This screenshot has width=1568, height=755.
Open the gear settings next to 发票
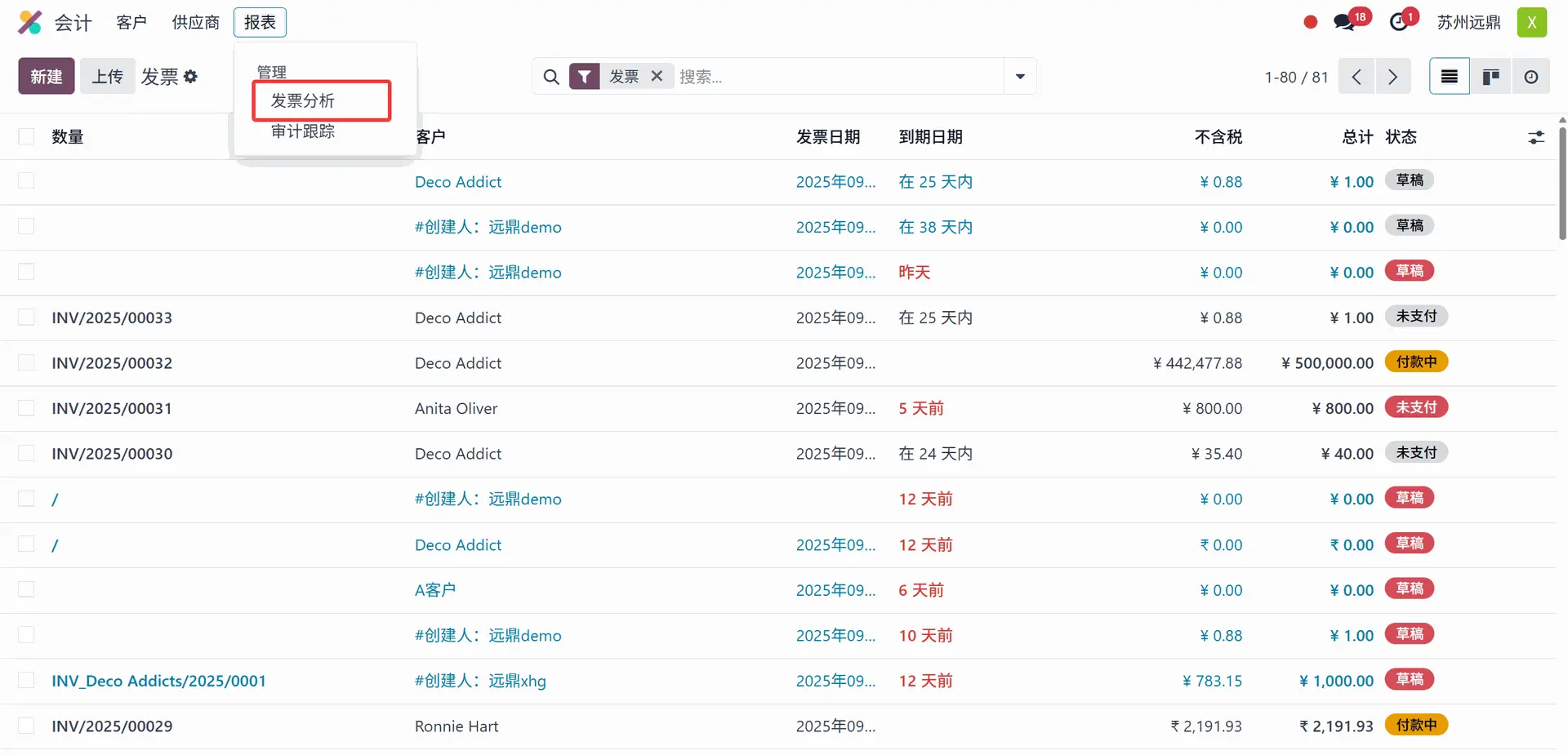pos(191,77)
